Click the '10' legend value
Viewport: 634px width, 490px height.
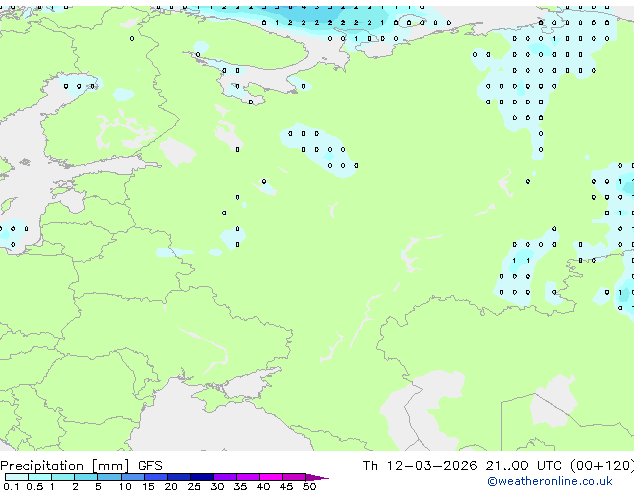pos(125,486)
